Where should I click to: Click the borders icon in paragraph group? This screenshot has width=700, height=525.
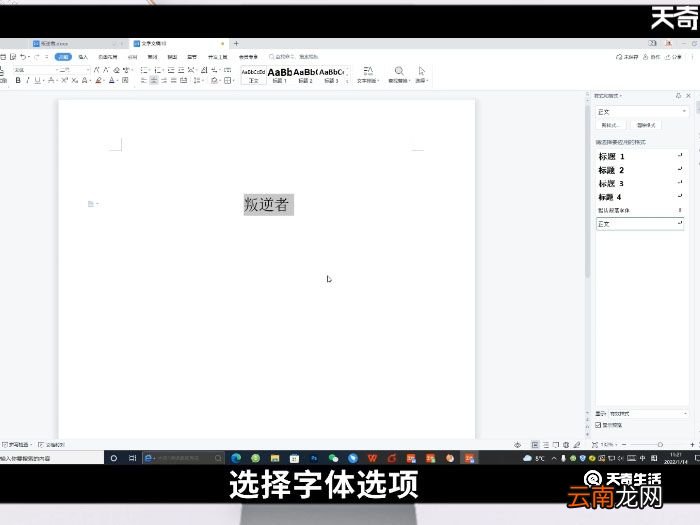[x=228, y=80]
